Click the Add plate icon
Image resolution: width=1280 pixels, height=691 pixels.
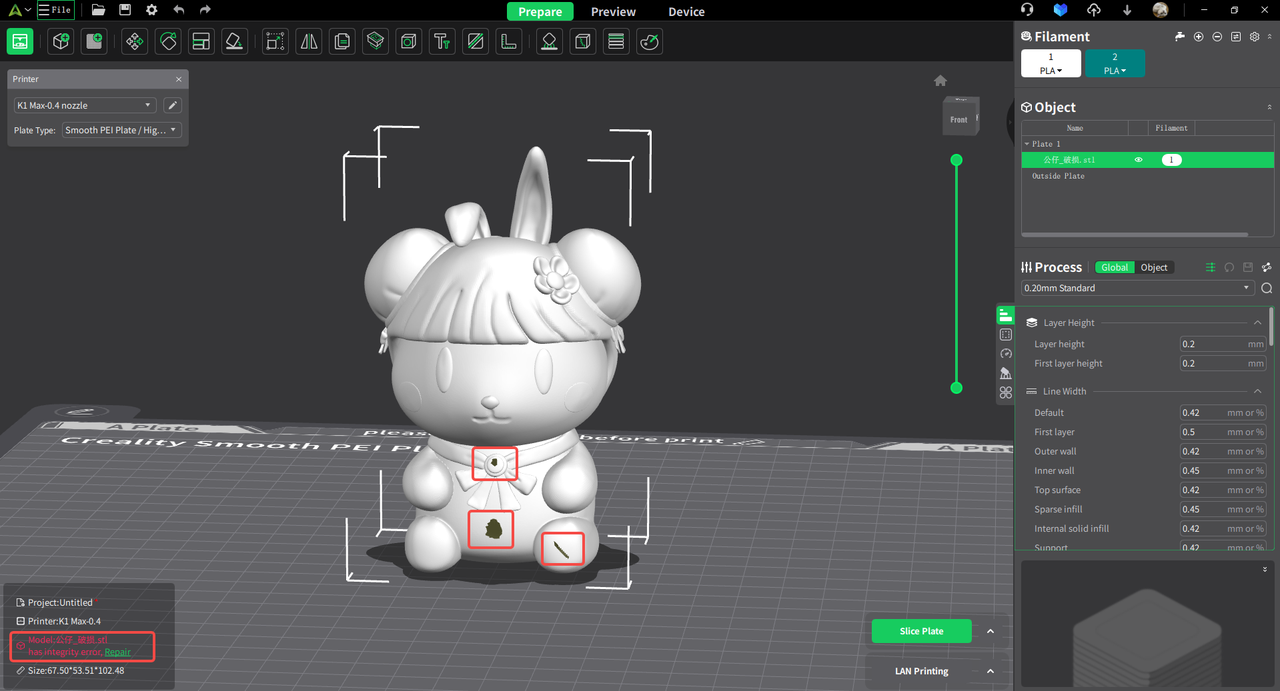point(94,41)
